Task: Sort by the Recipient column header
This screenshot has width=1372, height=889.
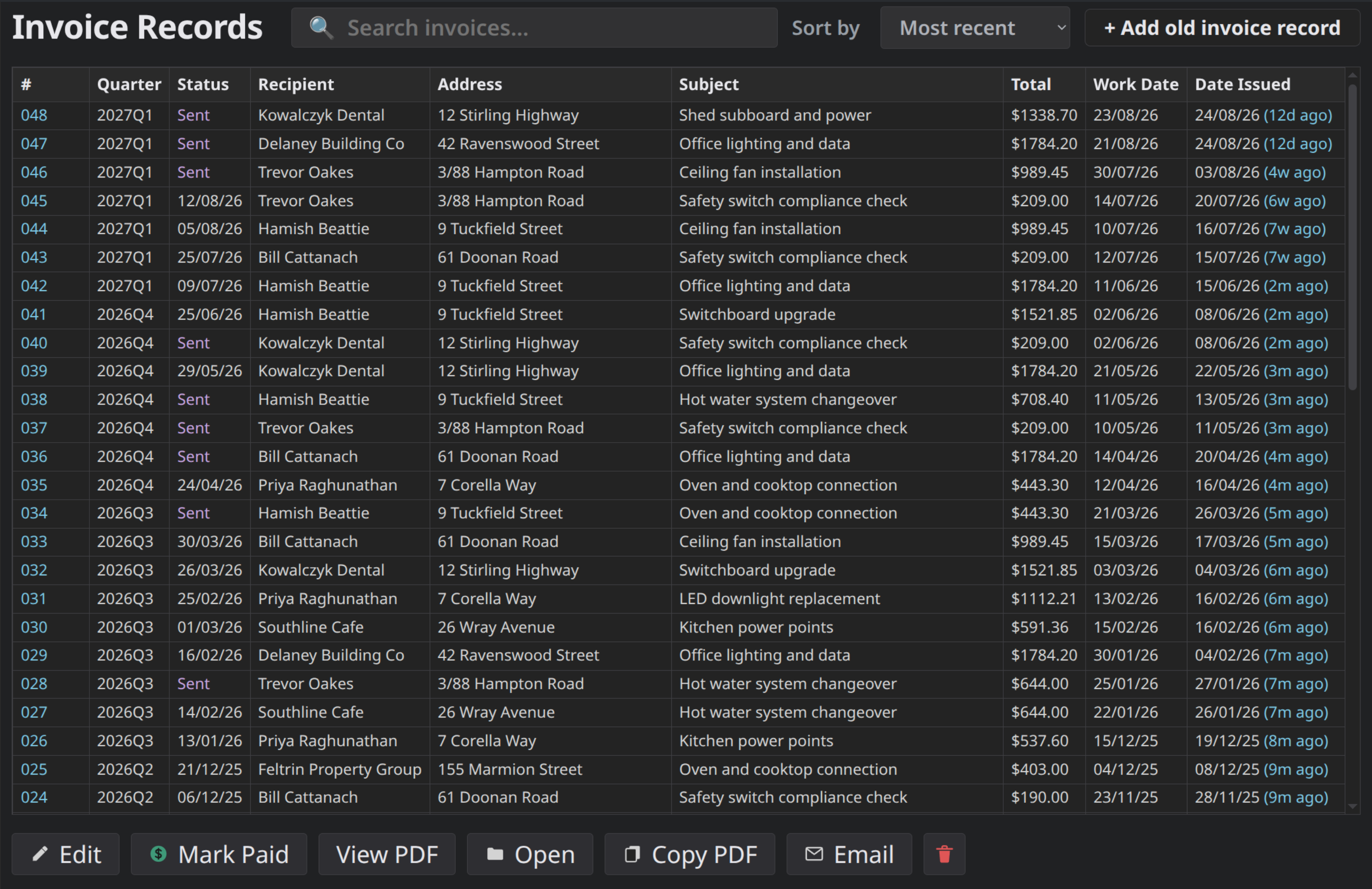Action: tap(296, 84)
